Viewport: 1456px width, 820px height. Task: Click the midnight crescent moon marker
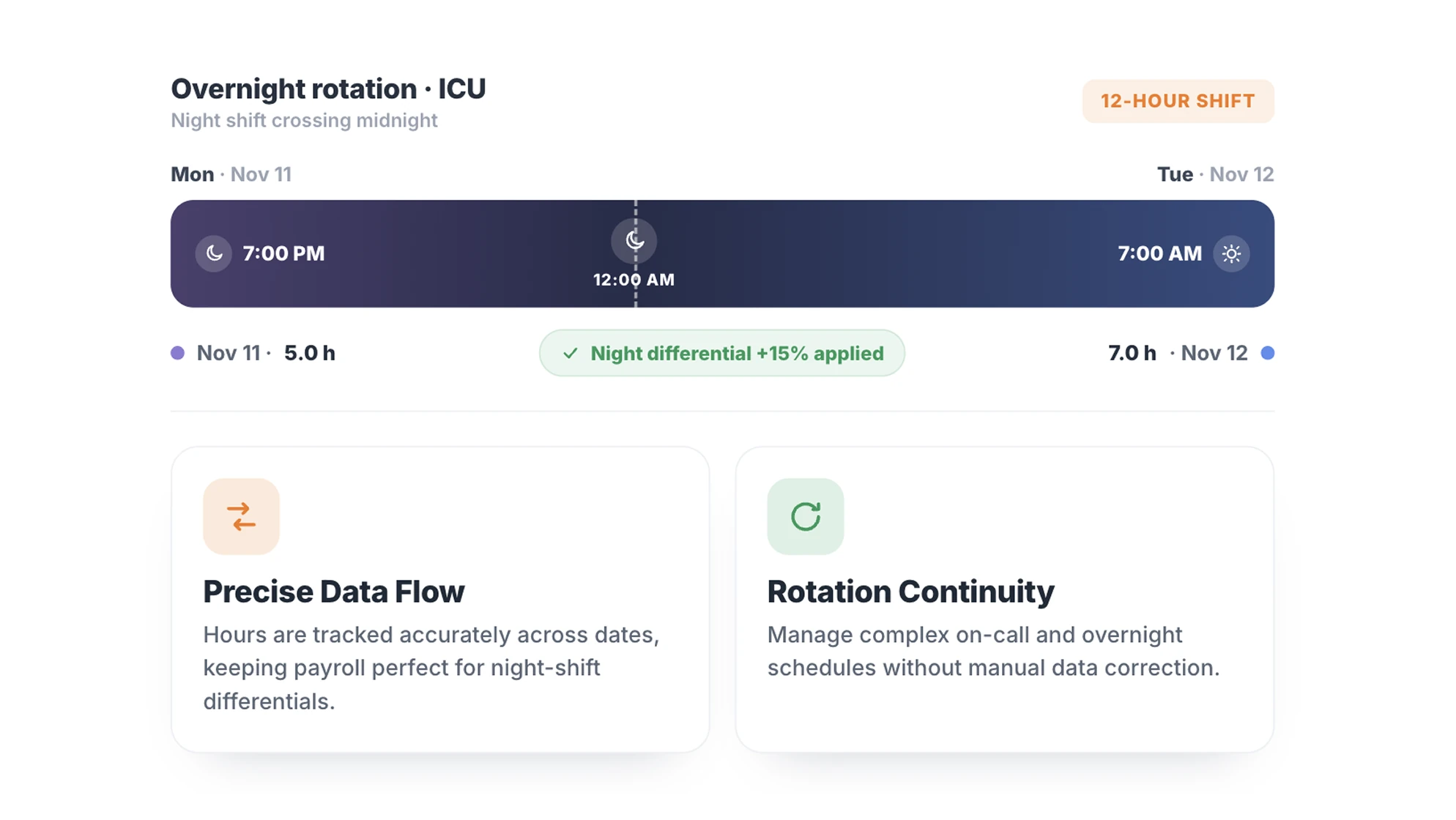634,240
